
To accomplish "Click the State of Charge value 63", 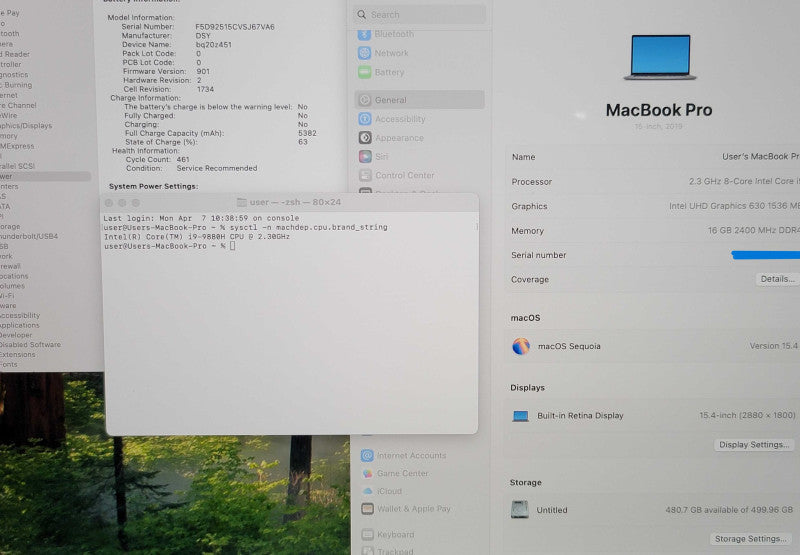I will (303, 142).
